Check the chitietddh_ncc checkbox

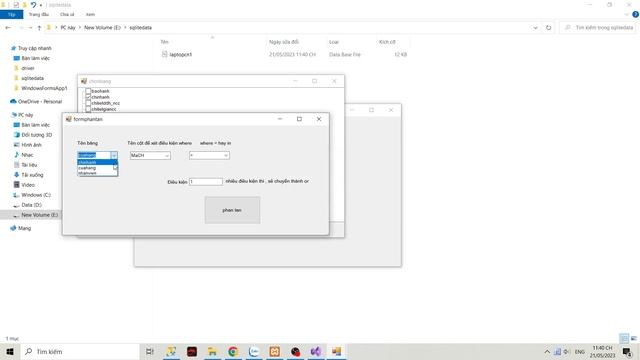point(88,103)
